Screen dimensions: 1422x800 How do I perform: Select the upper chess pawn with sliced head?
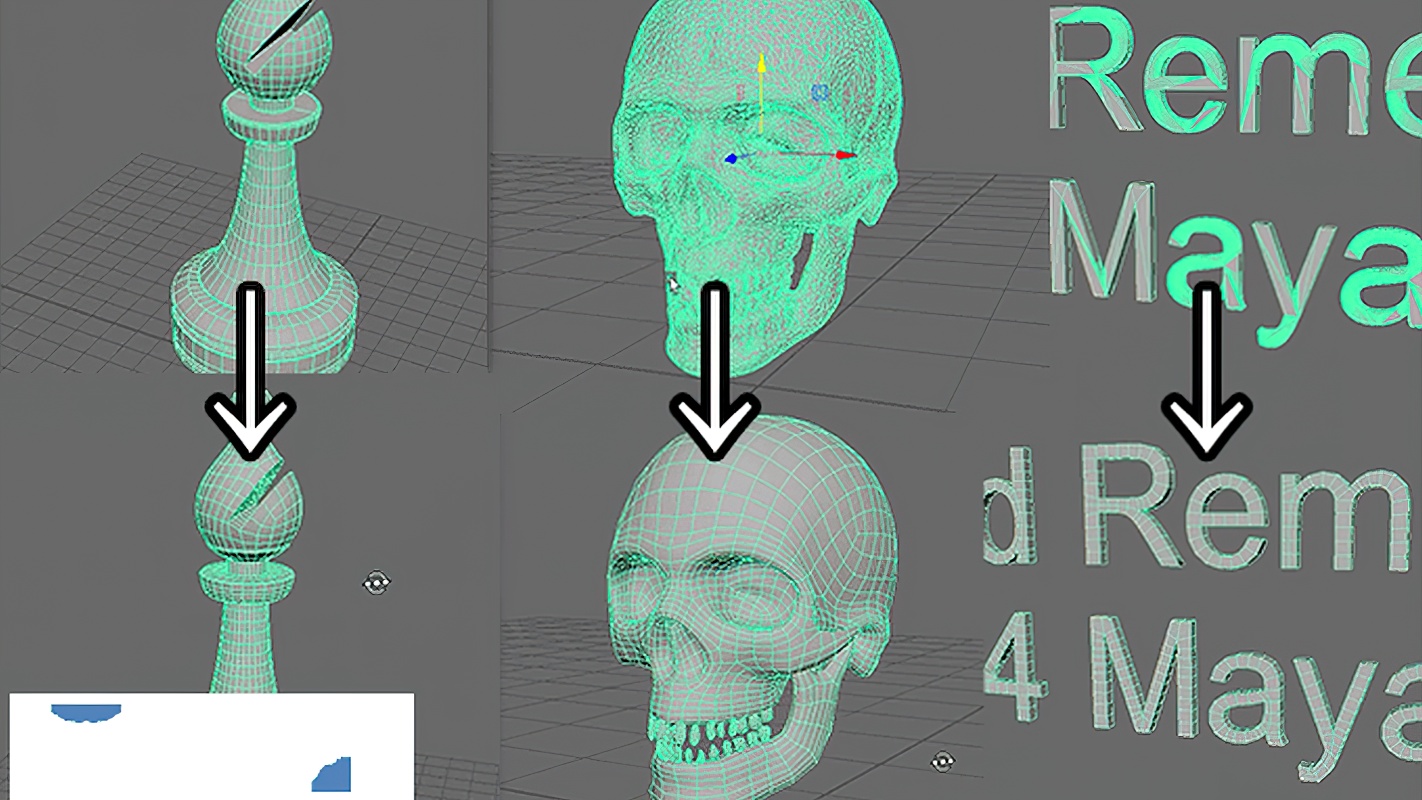pyautogui.click(x=265, y=185)
